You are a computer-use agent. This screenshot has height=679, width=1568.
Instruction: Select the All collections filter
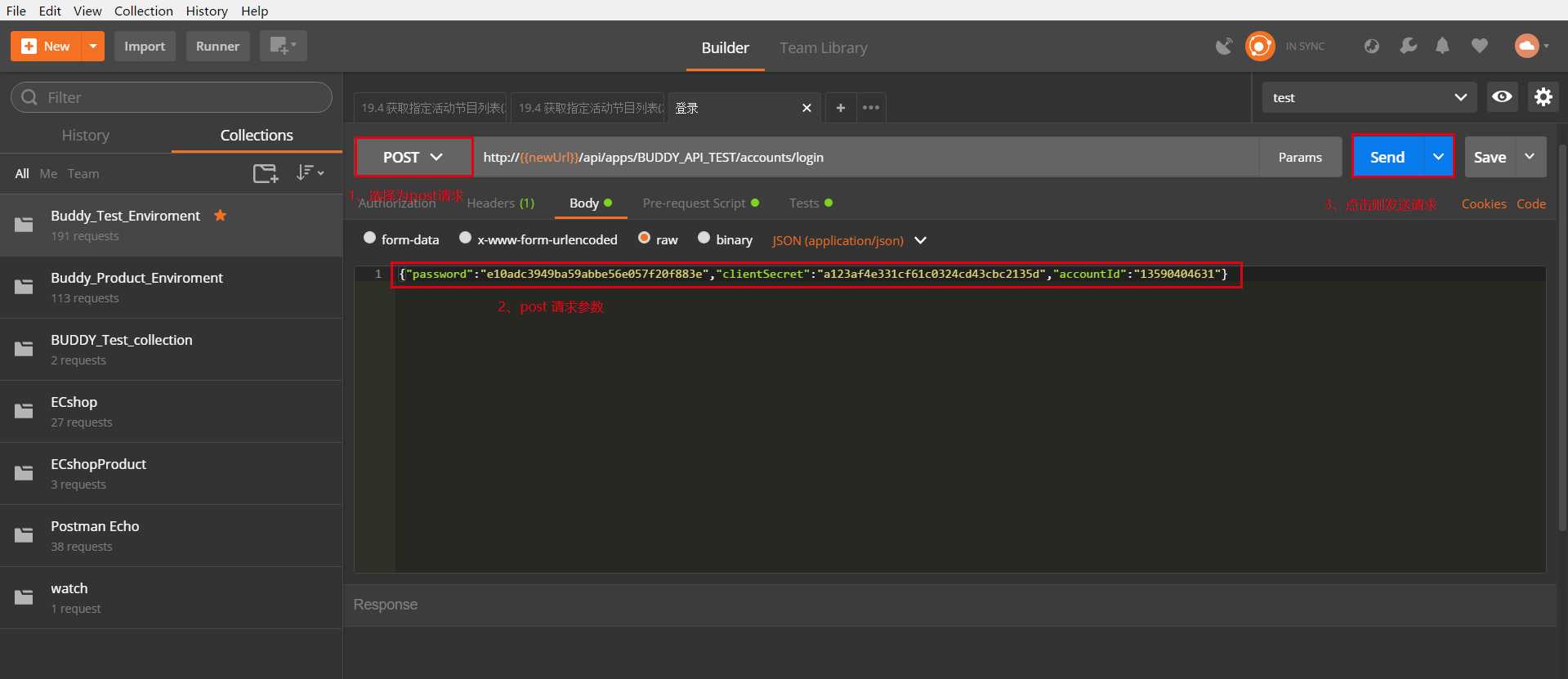tap(22, 174)
